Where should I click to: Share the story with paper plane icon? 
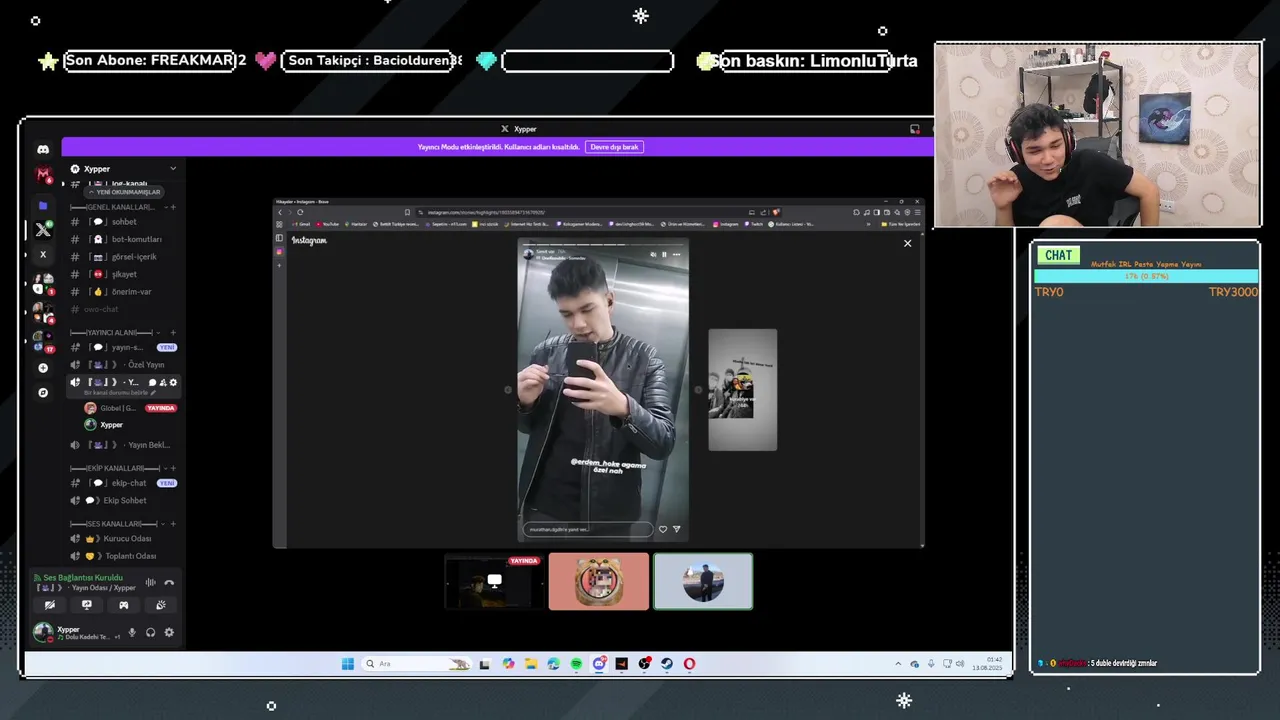click(x=676, y=529)
